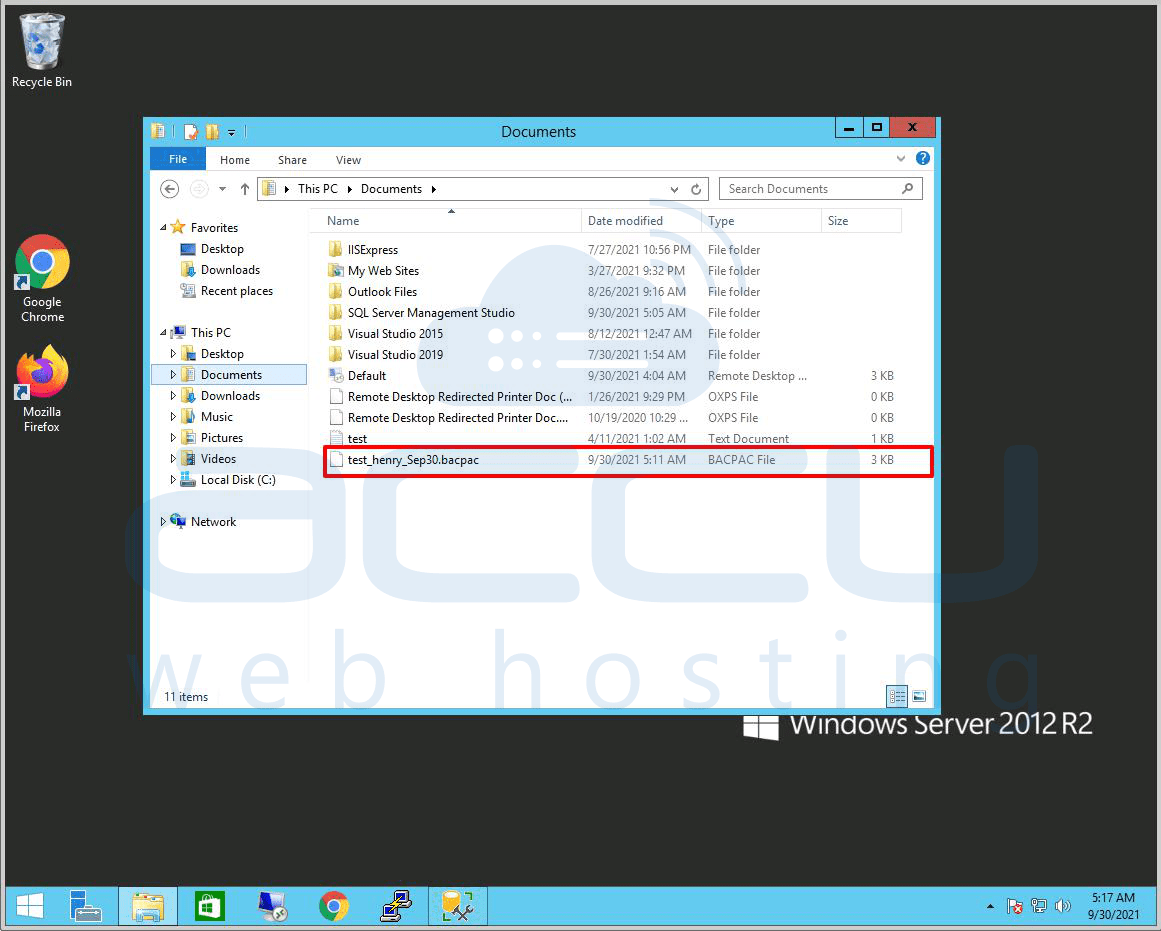Sort files by Date modified column

[x=625, y=221]
